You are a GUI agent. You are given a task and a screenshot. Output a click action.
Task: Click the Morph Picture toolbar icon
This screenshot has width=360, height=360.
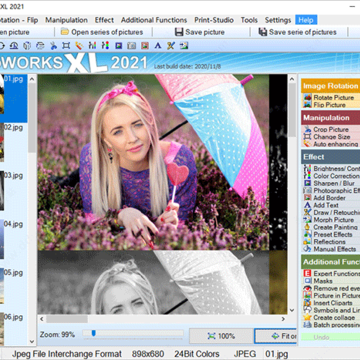[x=184, y=45]
